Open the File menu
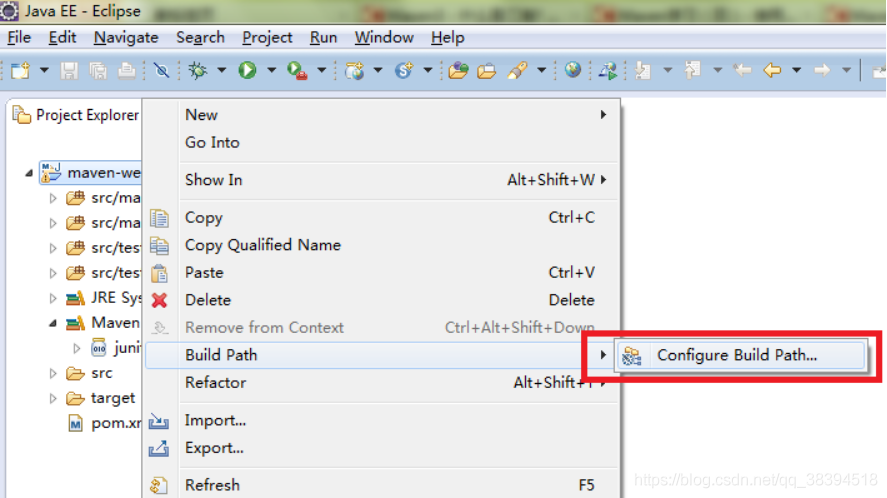 [x=19, y=37]
